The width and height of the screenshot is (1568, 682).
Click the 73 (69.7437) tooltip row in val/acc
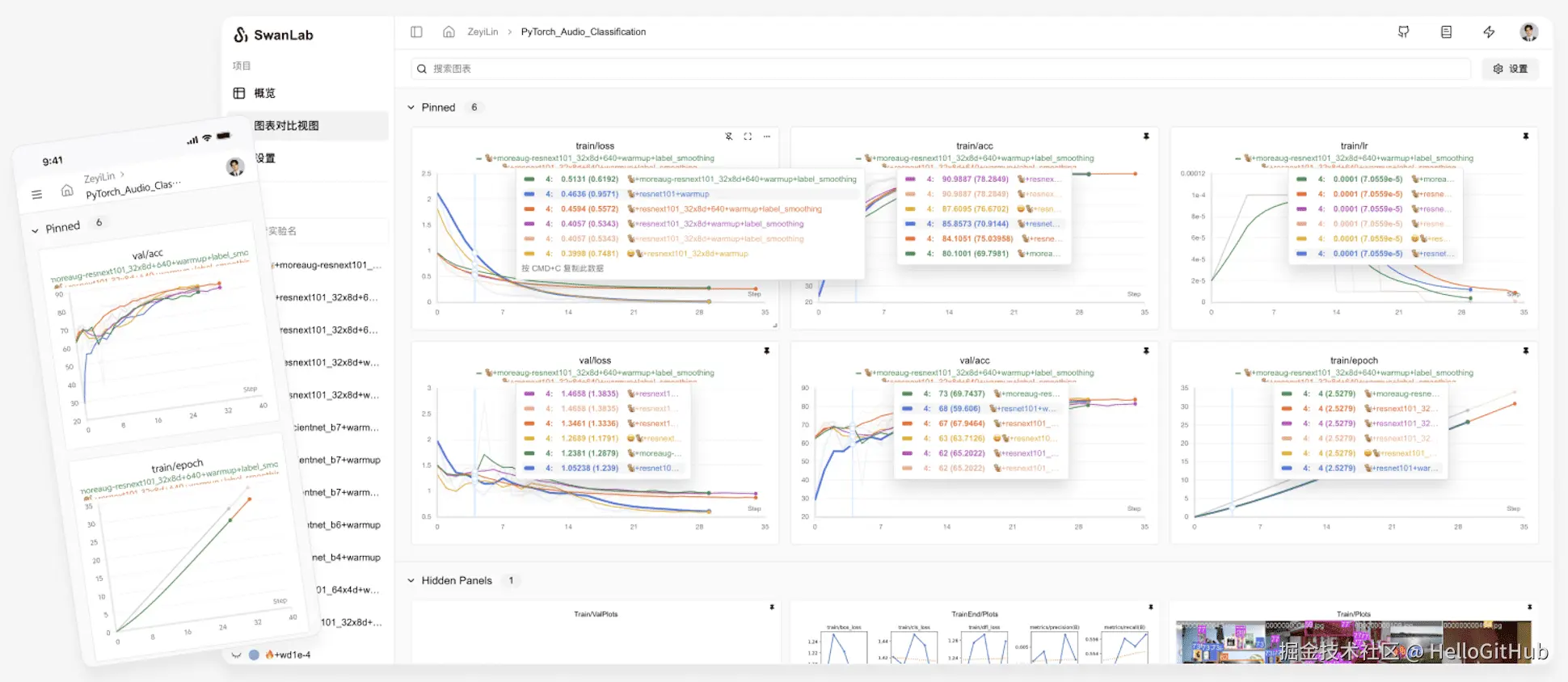pyautogui.click(x=981, y=394)
